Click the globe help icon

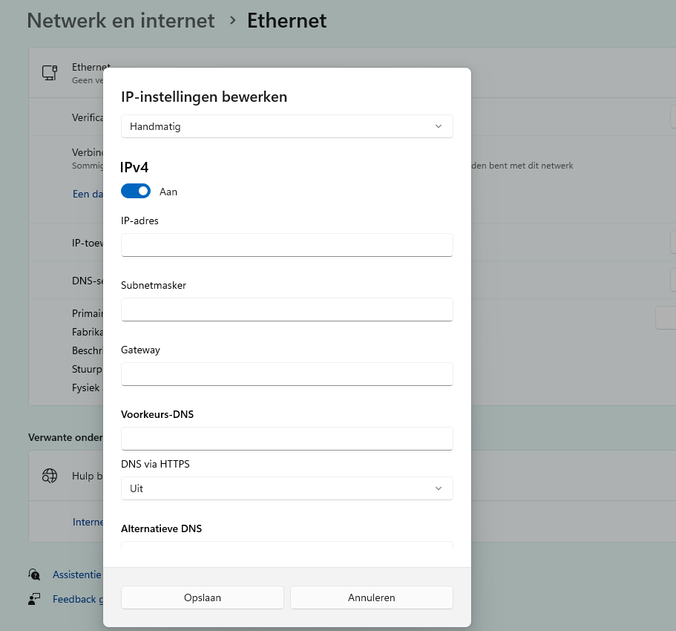pyautogui.click(x=49, y=476)
